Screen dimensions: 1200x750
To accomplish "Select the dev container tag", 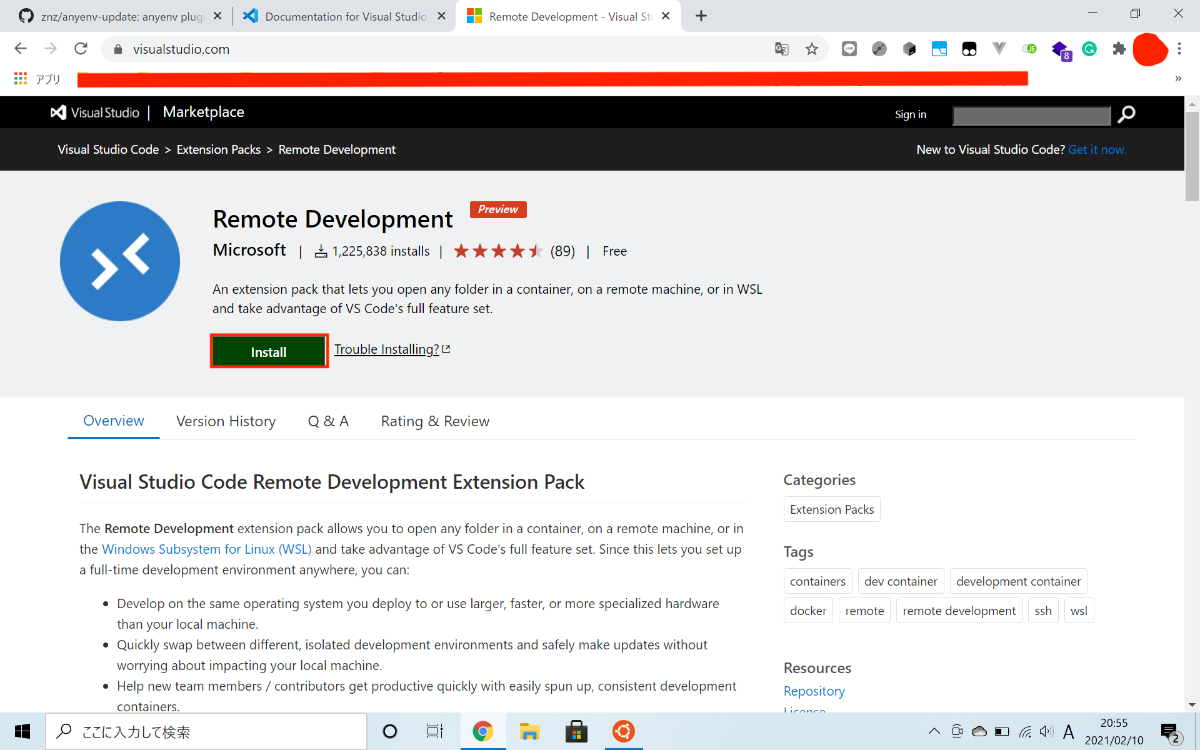I will pyautogui.click(x=901, y=581).
